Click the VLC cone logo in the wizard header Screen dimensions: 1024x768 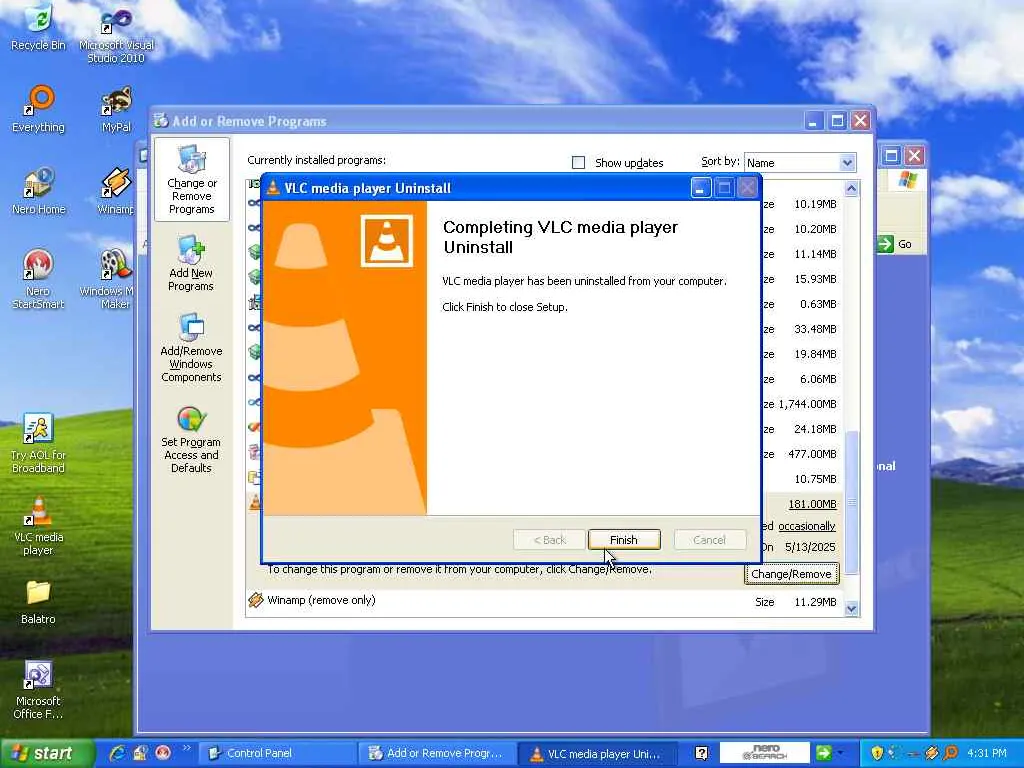point(387,241)
